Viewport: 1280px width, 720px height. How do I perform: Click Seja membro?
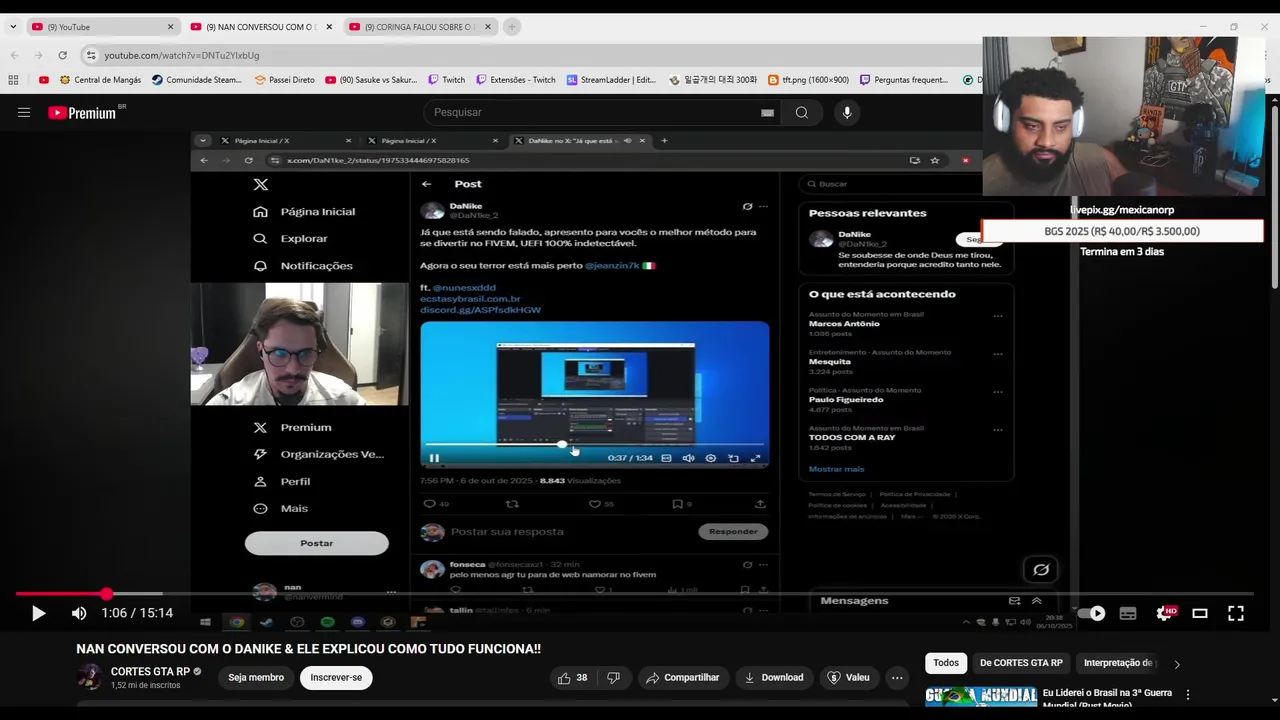pyautogui.click(x=256, y=677)
